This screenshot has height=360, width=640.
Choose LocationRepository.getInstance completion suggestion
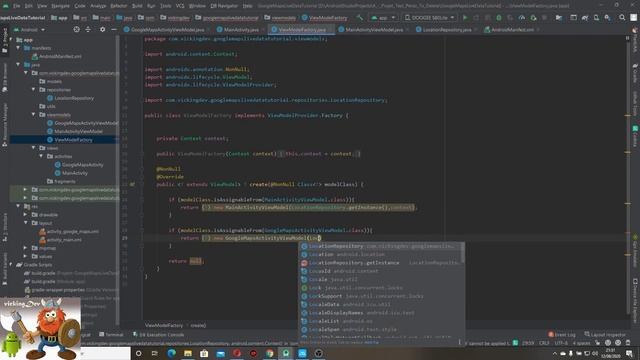tap(382, 263)
